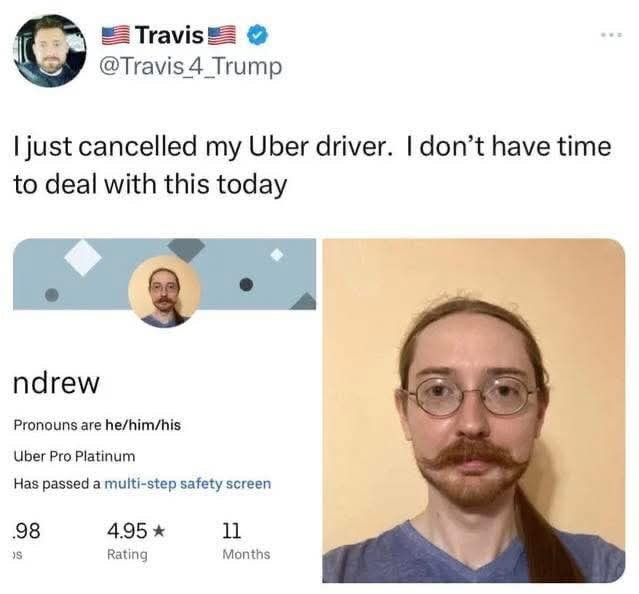The width and height of the screenshot is (639, 594).
Task: Click the Uber Pro Platinum label
Action: pyautogui.click(x=74, y=456)
